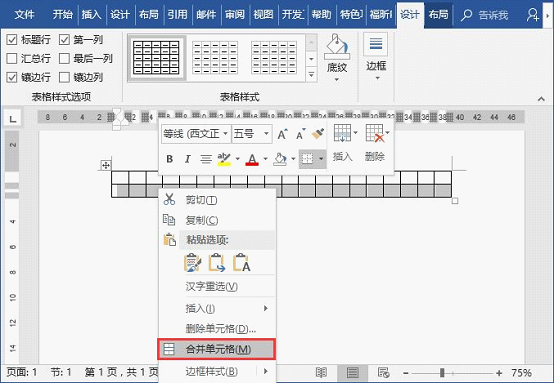This screenshot has width=554, height=383.
Task: Switch to Web Layout view icon
Action: click(x=383, y=372)
